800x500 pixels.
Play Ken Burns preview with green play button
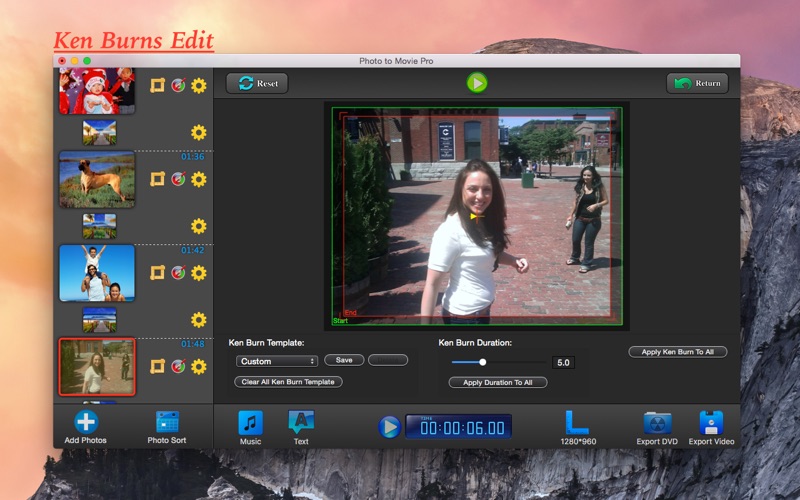click(477, 83)
